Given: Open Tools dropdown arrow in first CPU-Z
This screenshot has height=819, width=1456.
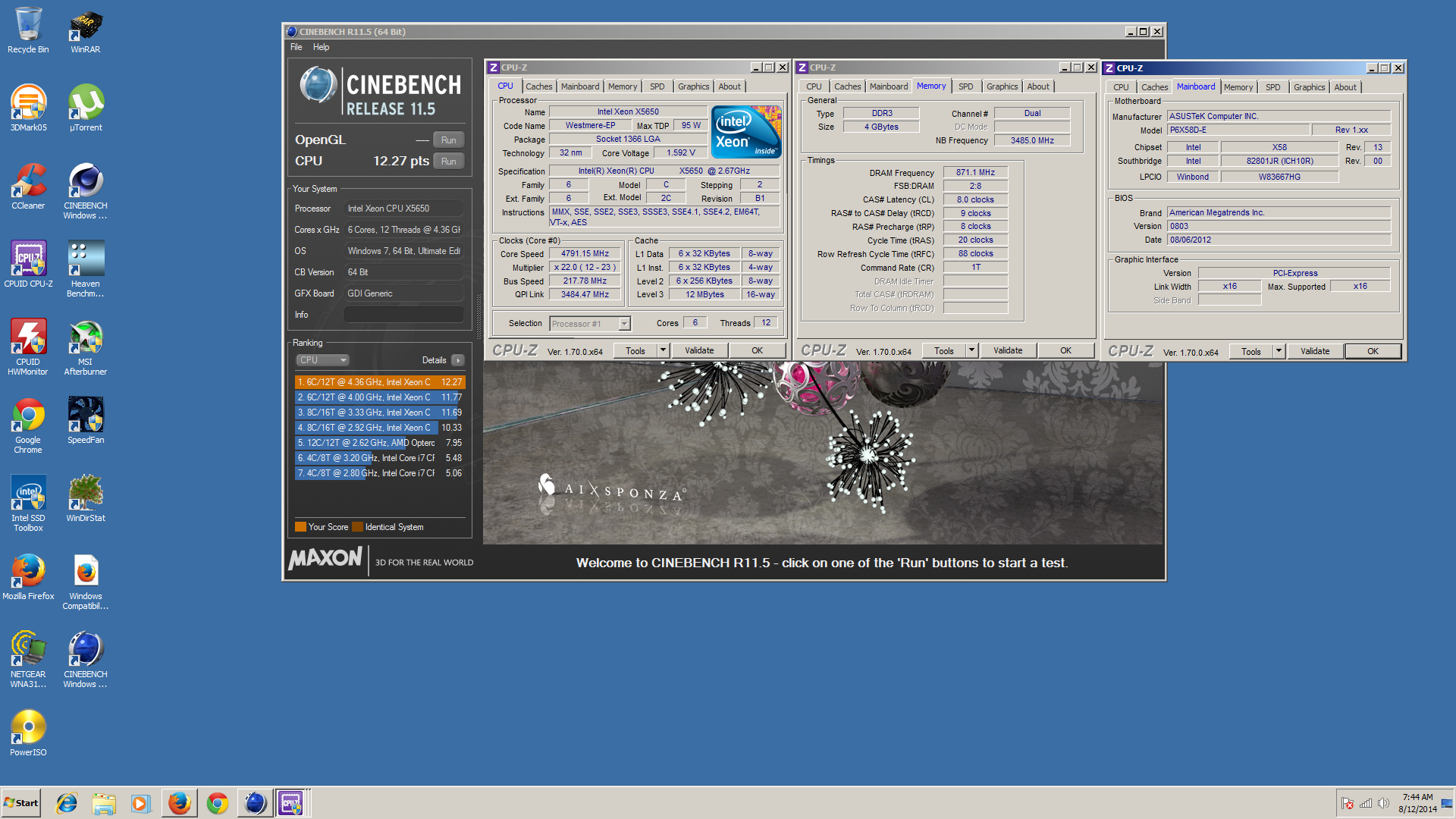Looking at the screenshot, I should (x=664, y=351).
